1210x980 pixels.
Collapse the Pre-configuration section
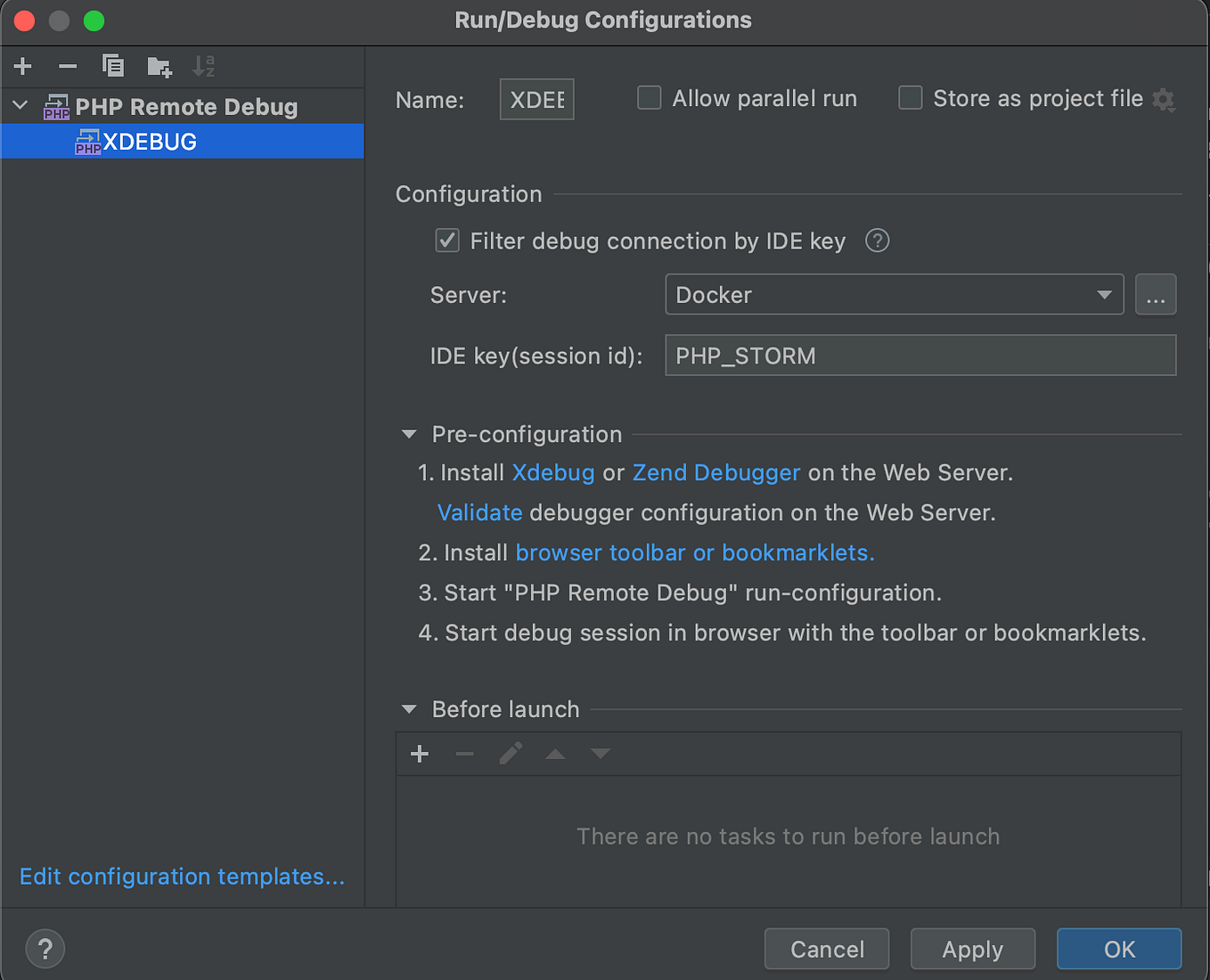(x=408, y=434)
